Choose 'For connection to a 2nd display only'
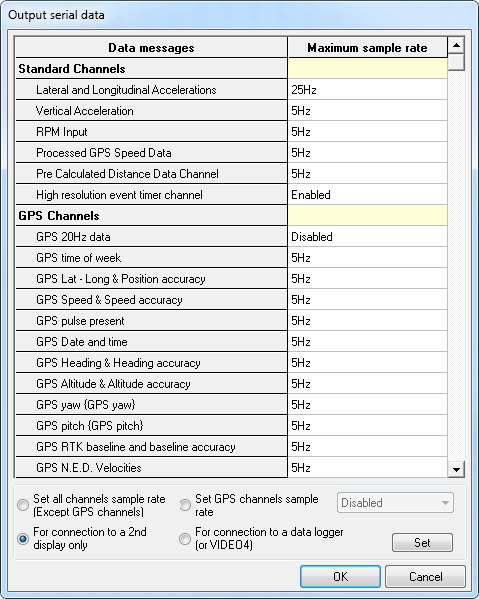This screenshot has height=599, width=479. coord(23,539)
